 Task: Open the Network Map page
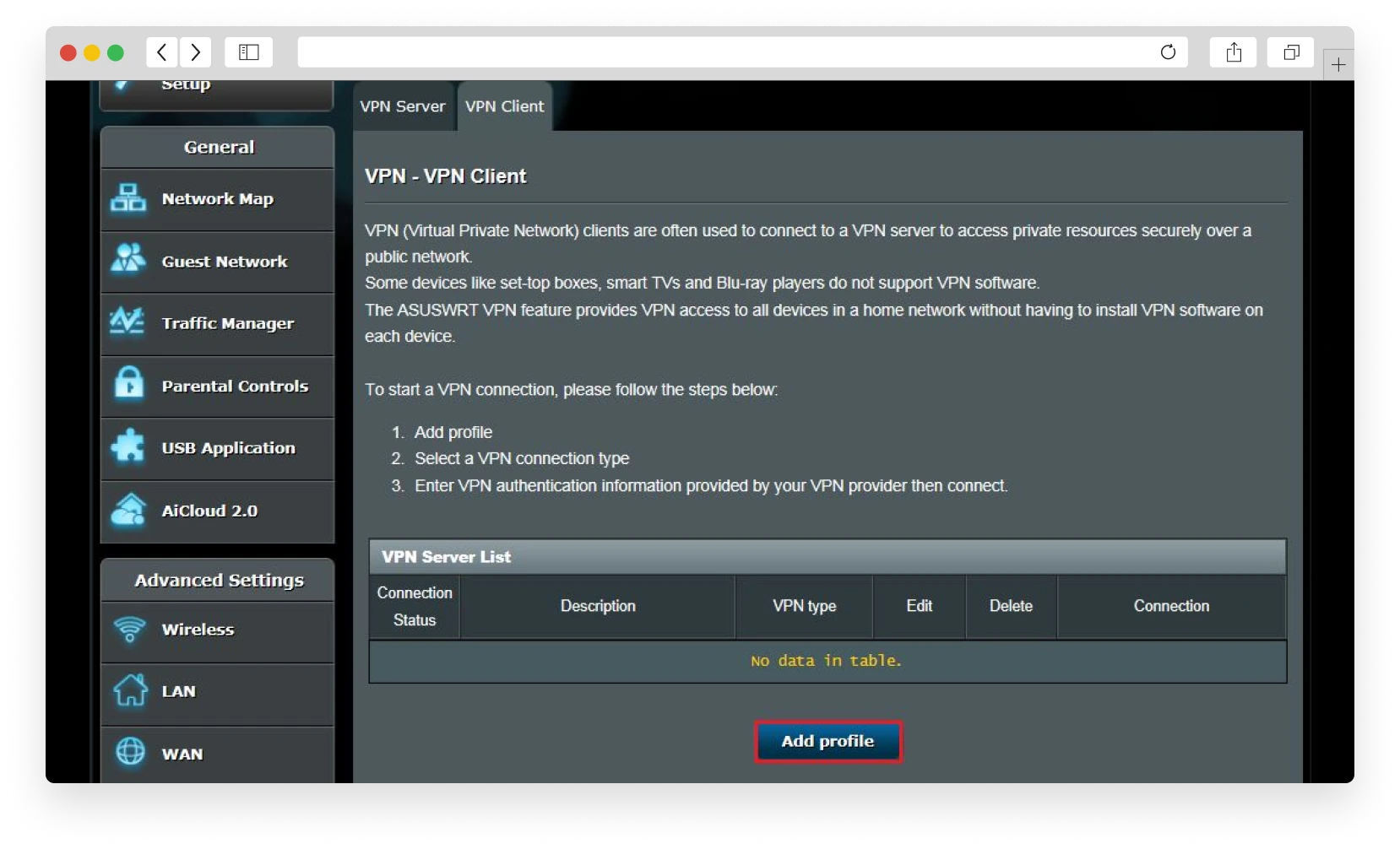tap(217, 199)
